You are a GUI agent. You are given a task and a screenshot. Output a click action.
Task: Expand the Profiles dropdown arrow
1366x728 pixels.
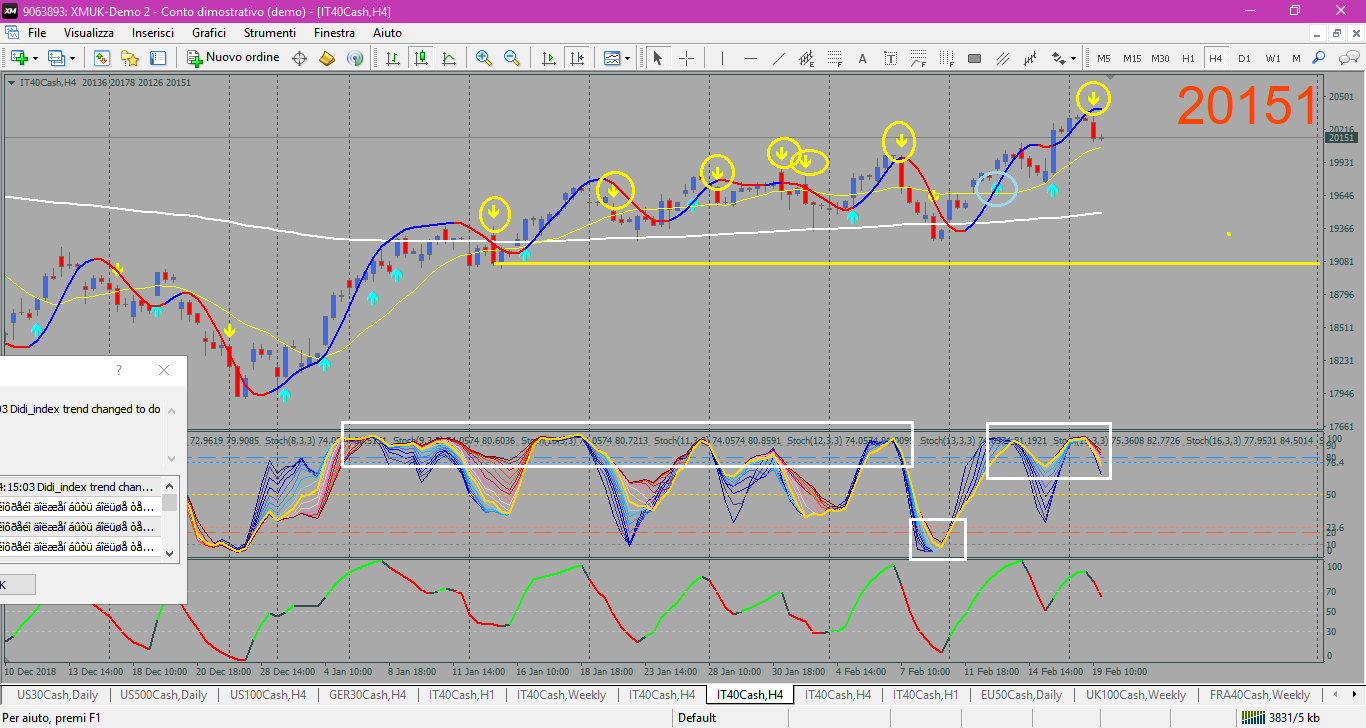(73, 58)
